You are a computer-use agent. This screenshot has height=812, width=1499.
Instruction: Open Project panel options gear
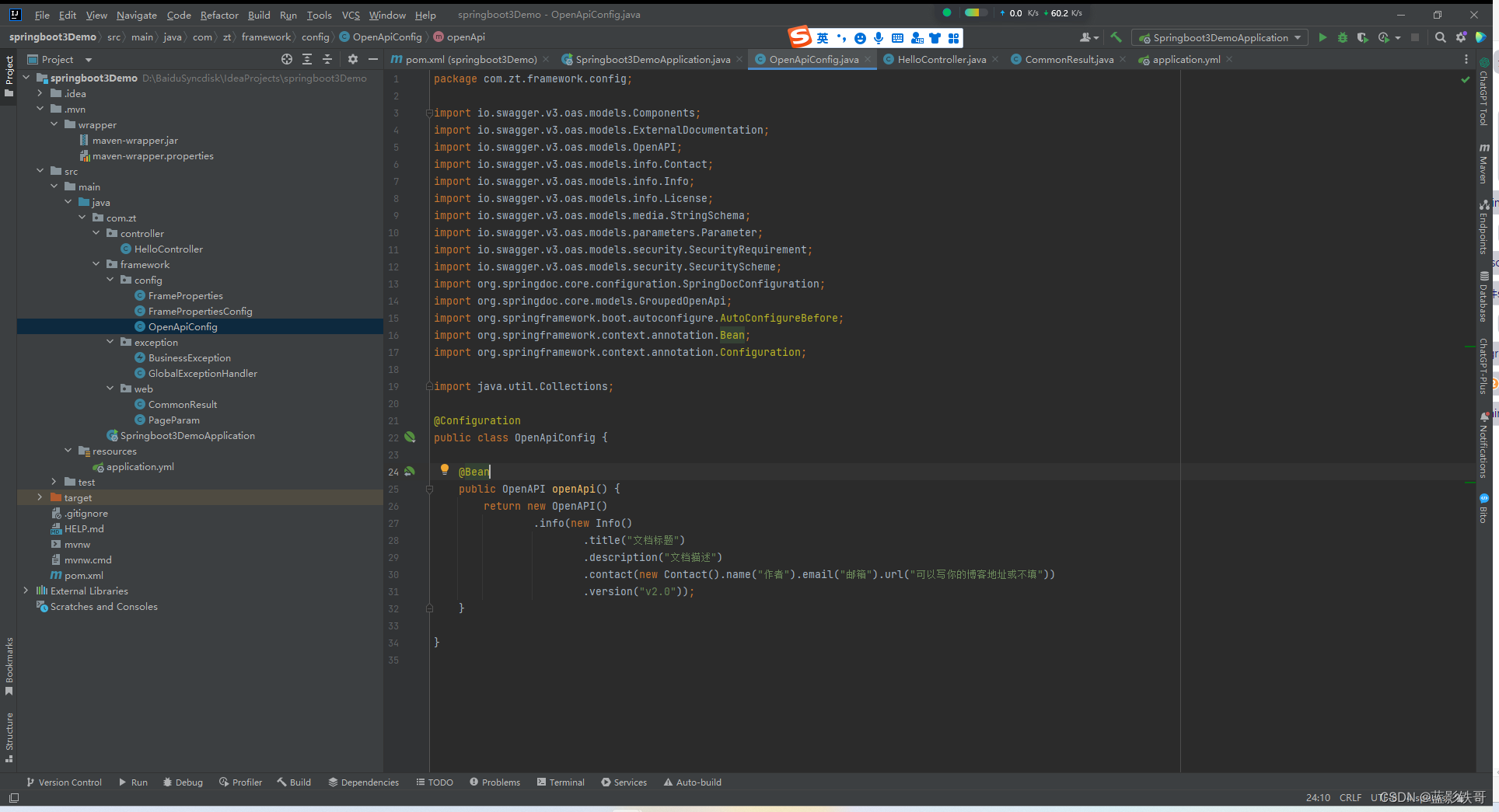pyautogui.click(x=353, y=59)
